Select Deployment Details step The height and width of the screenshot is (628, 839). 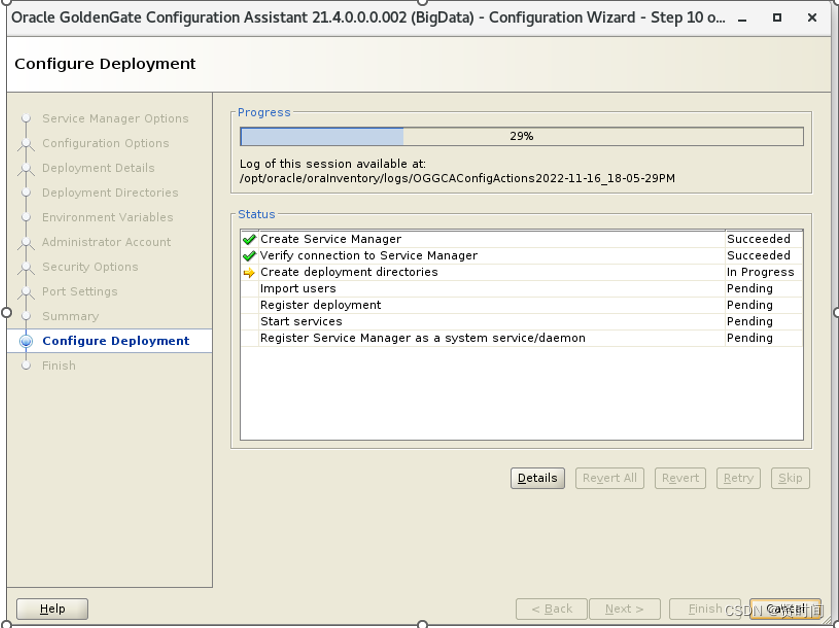98,168
